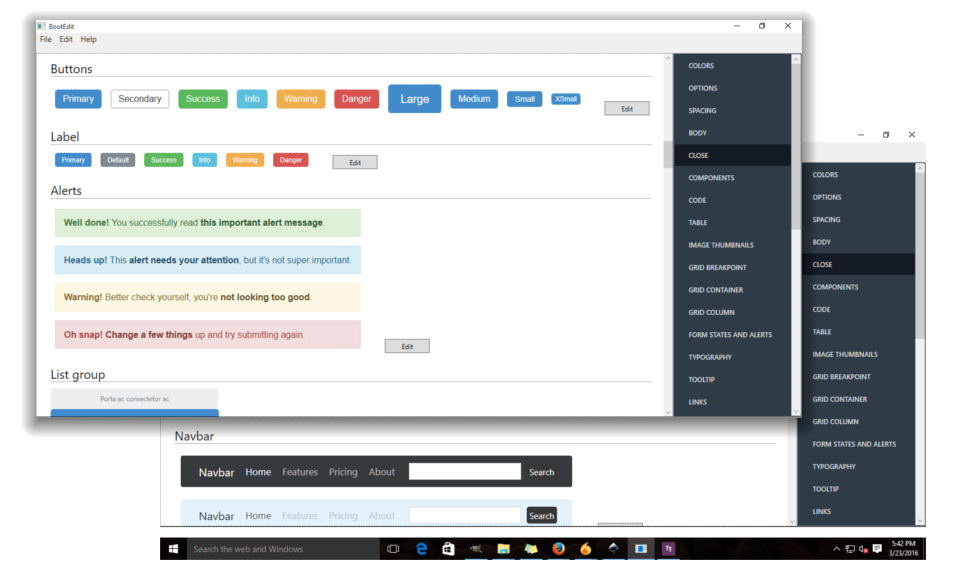Click the light navbar search input
970x586 pixels.
465,515
